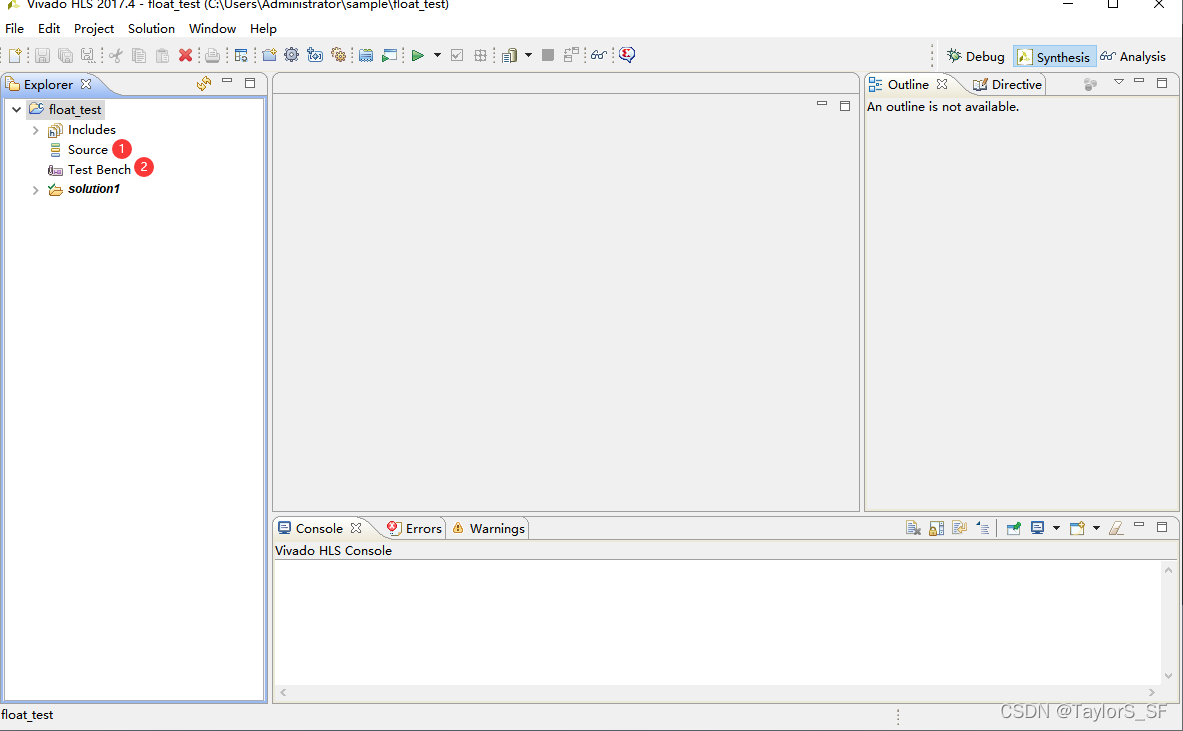Screen dimensions: 1183x731
Task: Click the red X Delete icon
Action: (185, 55)
